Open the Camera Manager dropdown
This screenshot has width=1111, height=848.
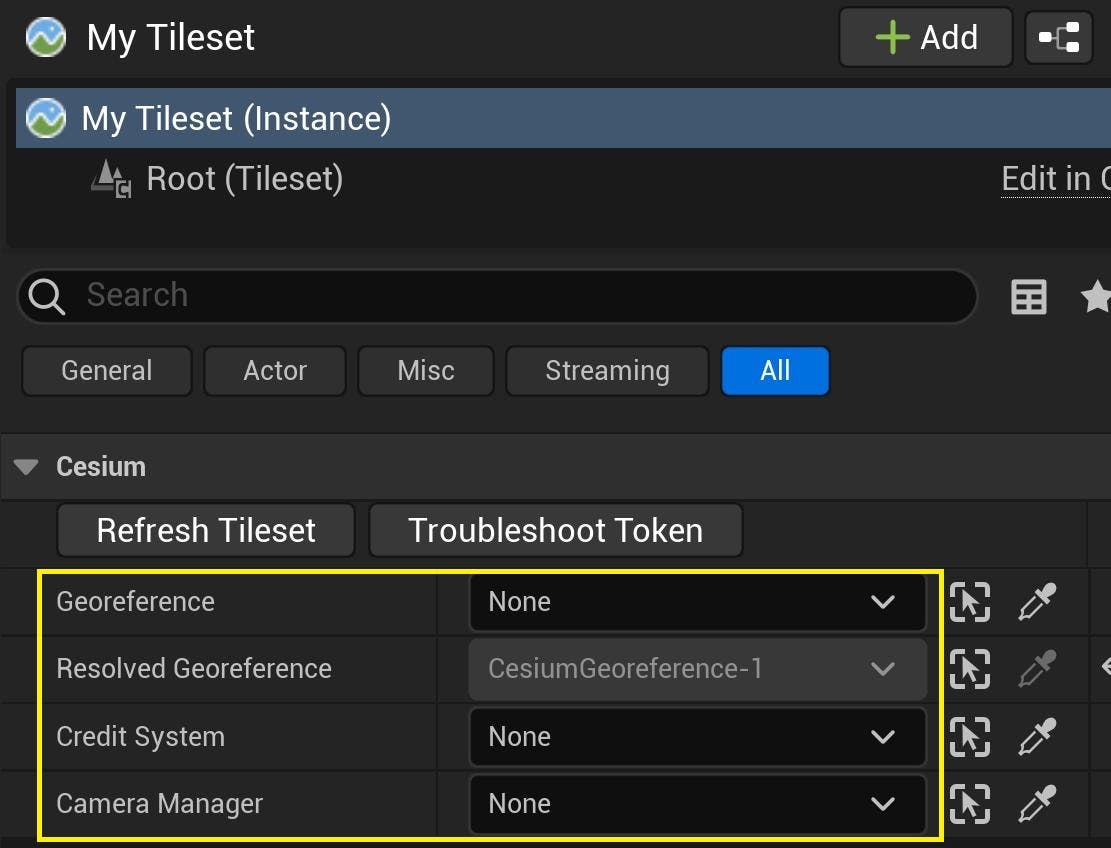[x=697, y=804]
